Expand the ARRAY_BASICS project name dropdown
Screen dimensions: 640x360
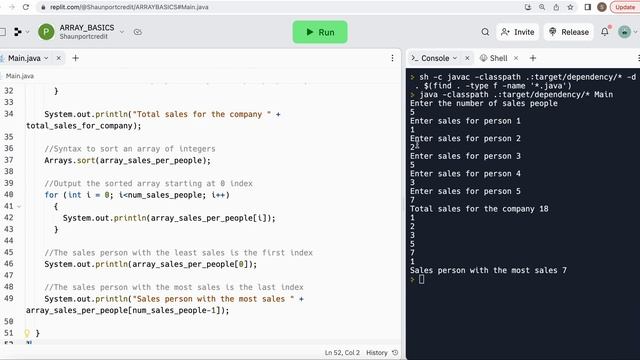coord(122,32)
